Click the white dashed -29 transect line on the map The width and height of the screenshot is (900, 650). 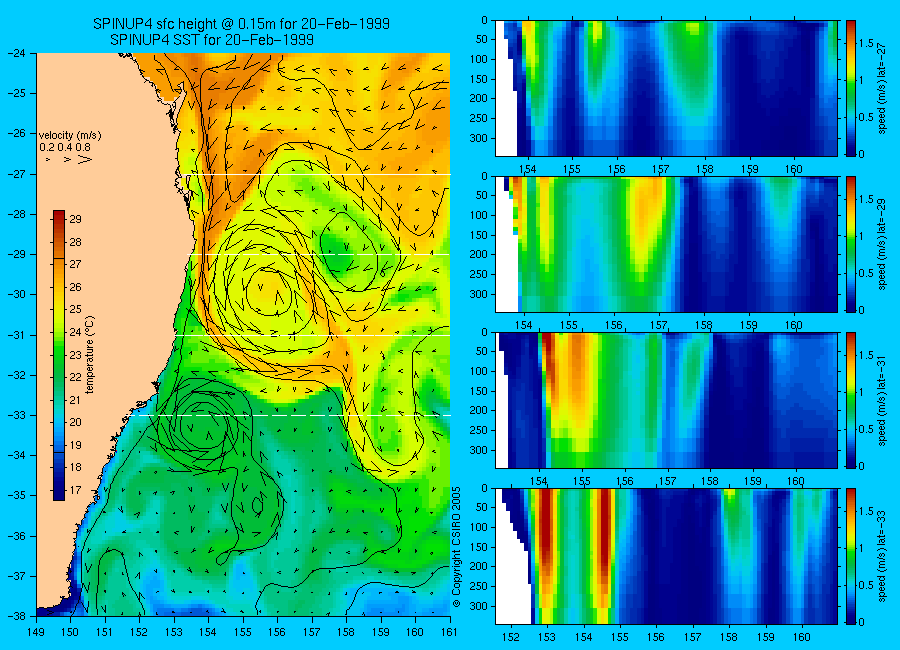[x=319, y=254]
